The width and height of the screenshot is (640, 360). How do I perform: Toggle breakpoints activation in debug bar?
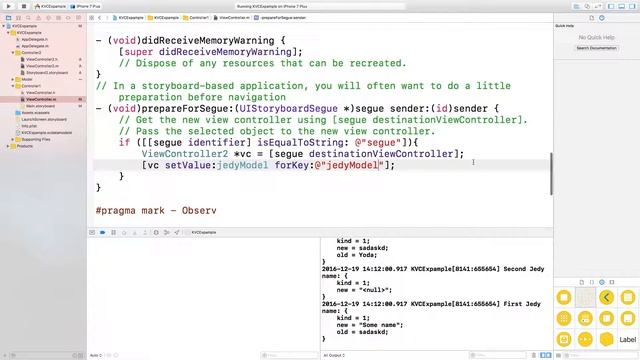(102, 232)
